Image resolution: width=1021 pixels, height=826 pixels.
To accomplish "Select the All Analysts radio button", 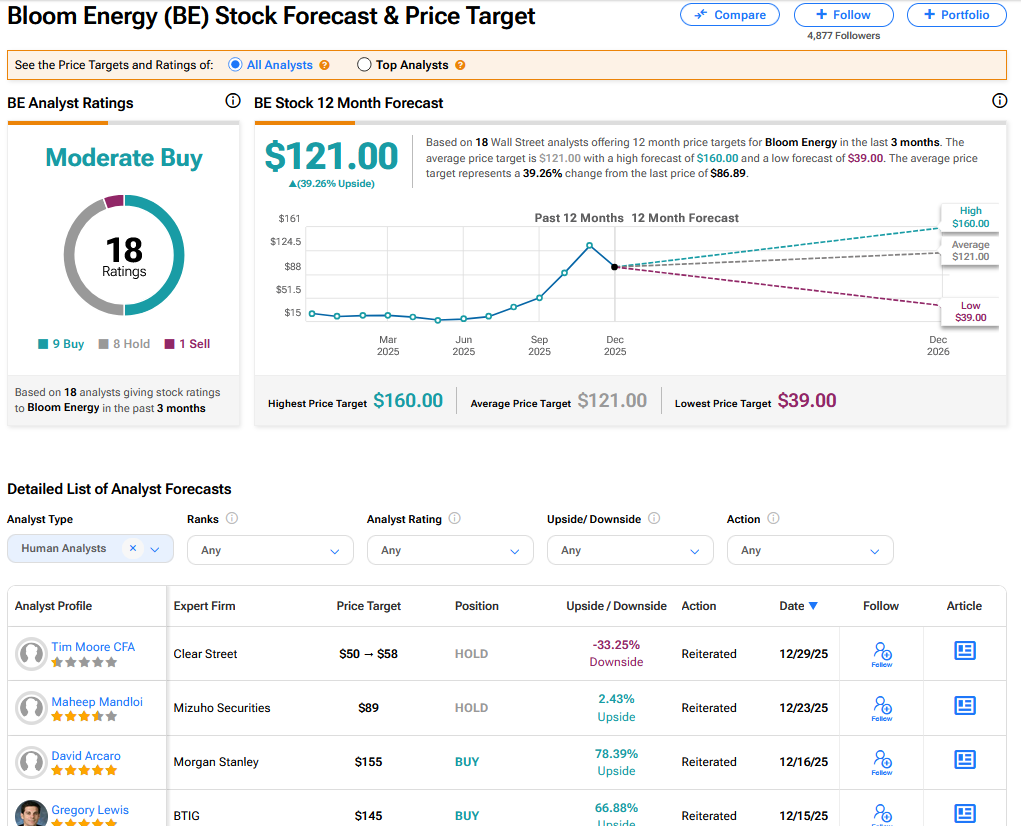I will 236,65.
